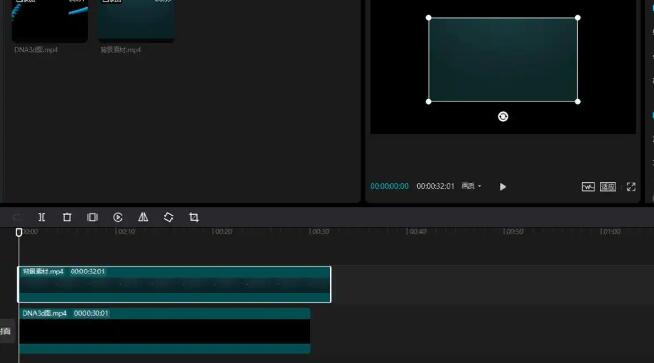Open the waveform scope icon in preview bar
The height and width of the screenshot is (363, 654).
[x=588, y=187]
